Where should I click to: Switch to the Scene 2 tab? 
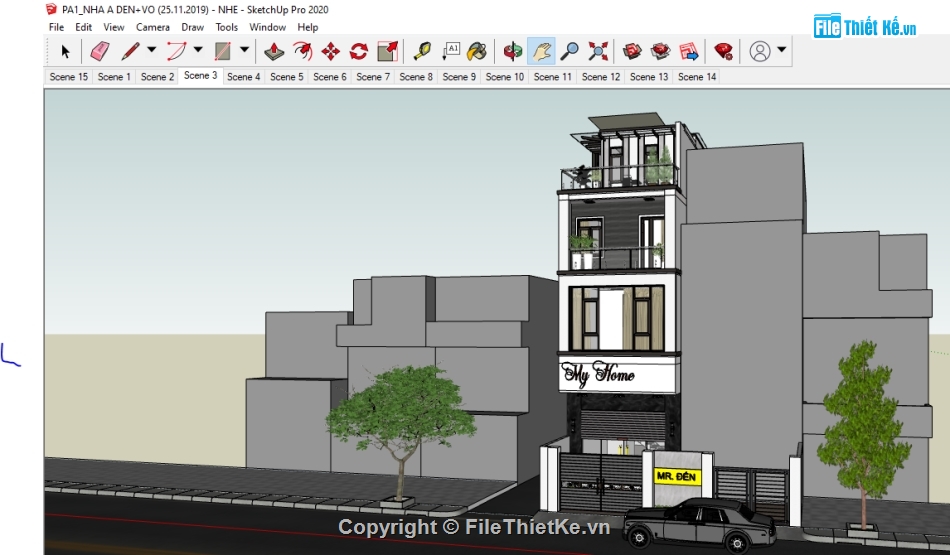pos(157,77)
